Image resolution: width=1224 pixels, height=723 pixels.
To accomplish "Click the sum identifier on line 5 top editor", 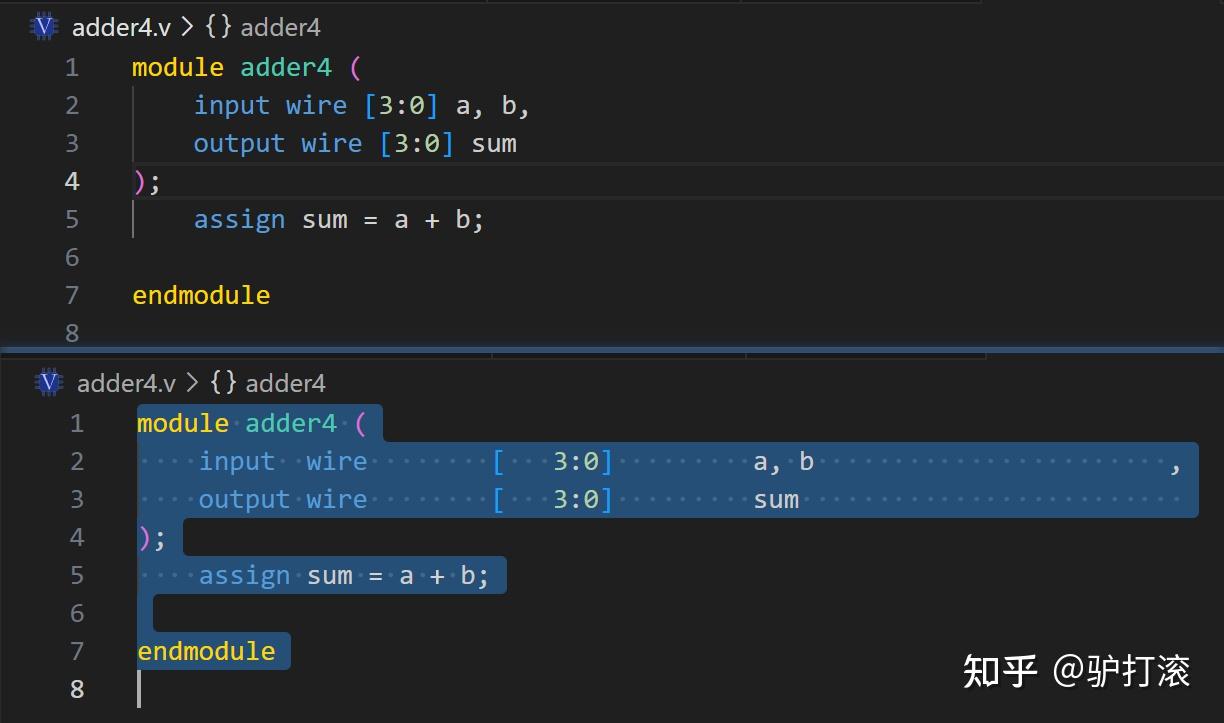I will pyautogui.click(x=324, y=219).
